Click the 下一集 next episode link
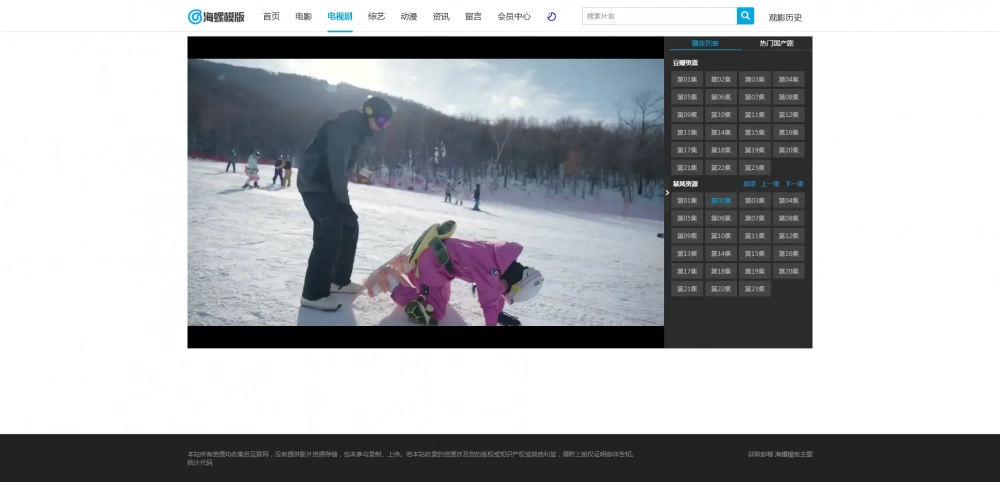This screenshot has width=1000, height=482. (x=794, y=184)
